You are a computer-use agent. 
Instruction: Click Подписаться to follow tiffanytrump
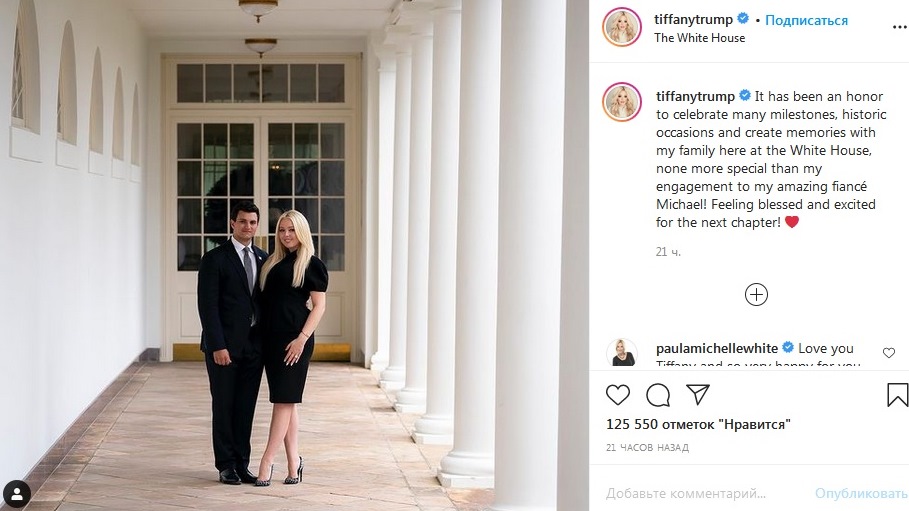(806, 20)
